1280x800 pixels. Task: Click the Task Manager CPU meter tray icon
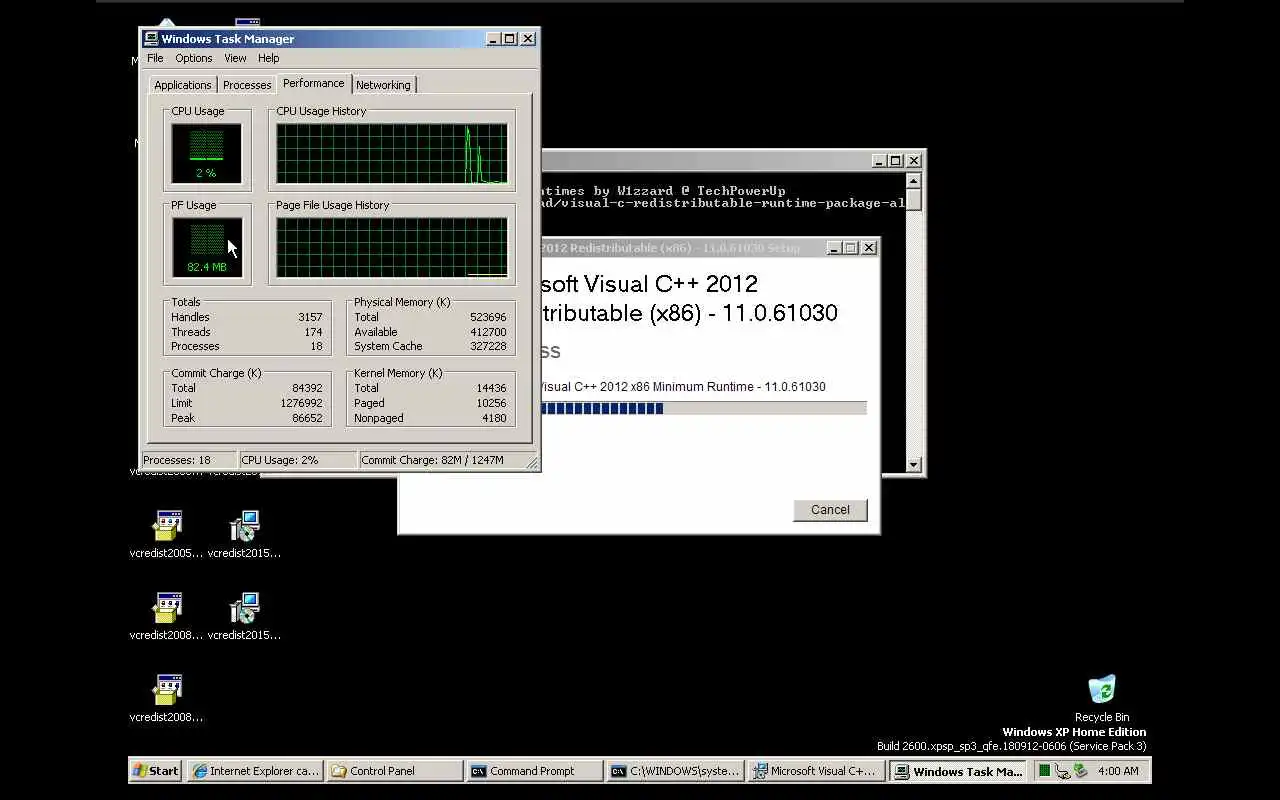point(1044,771)
